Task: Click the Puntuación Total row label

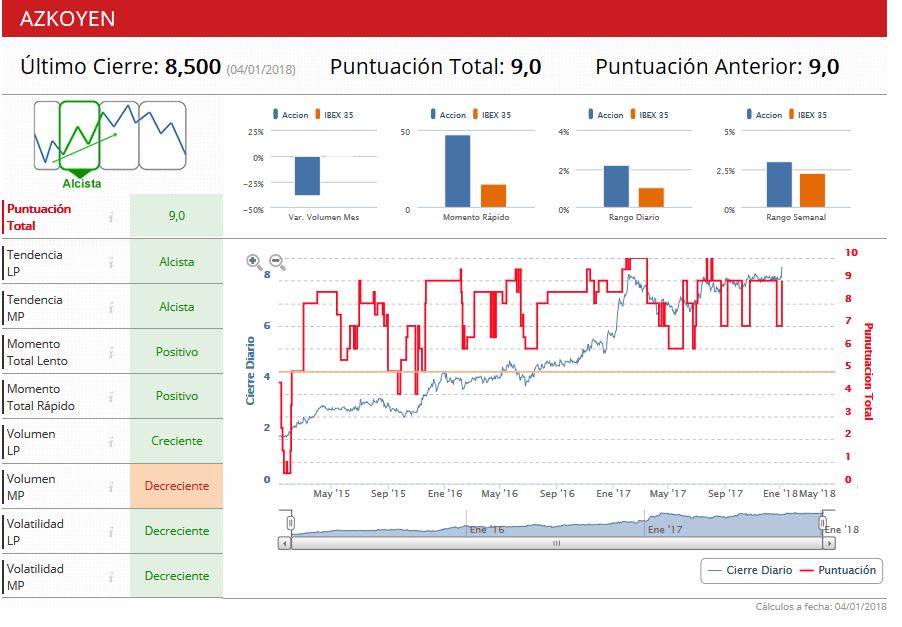Action: tap(39, 217)
